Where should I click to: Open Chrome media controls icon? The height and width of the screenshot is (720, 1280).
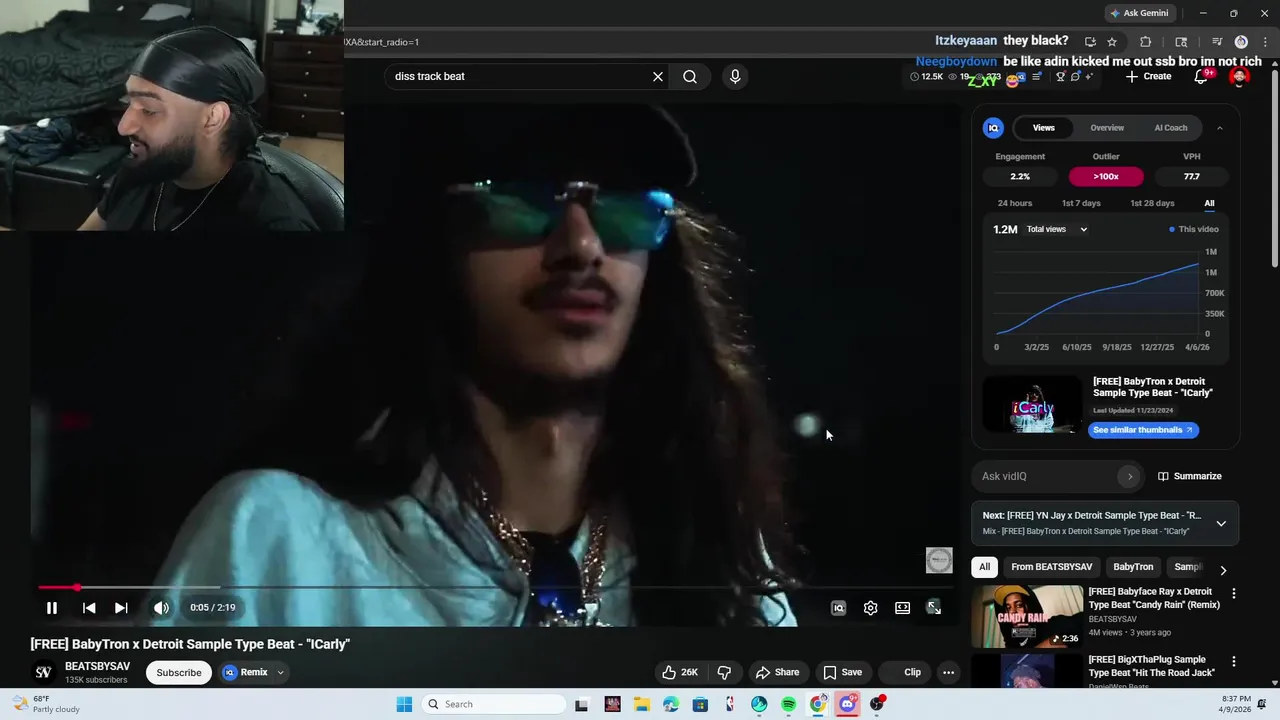coord(1217,42)
